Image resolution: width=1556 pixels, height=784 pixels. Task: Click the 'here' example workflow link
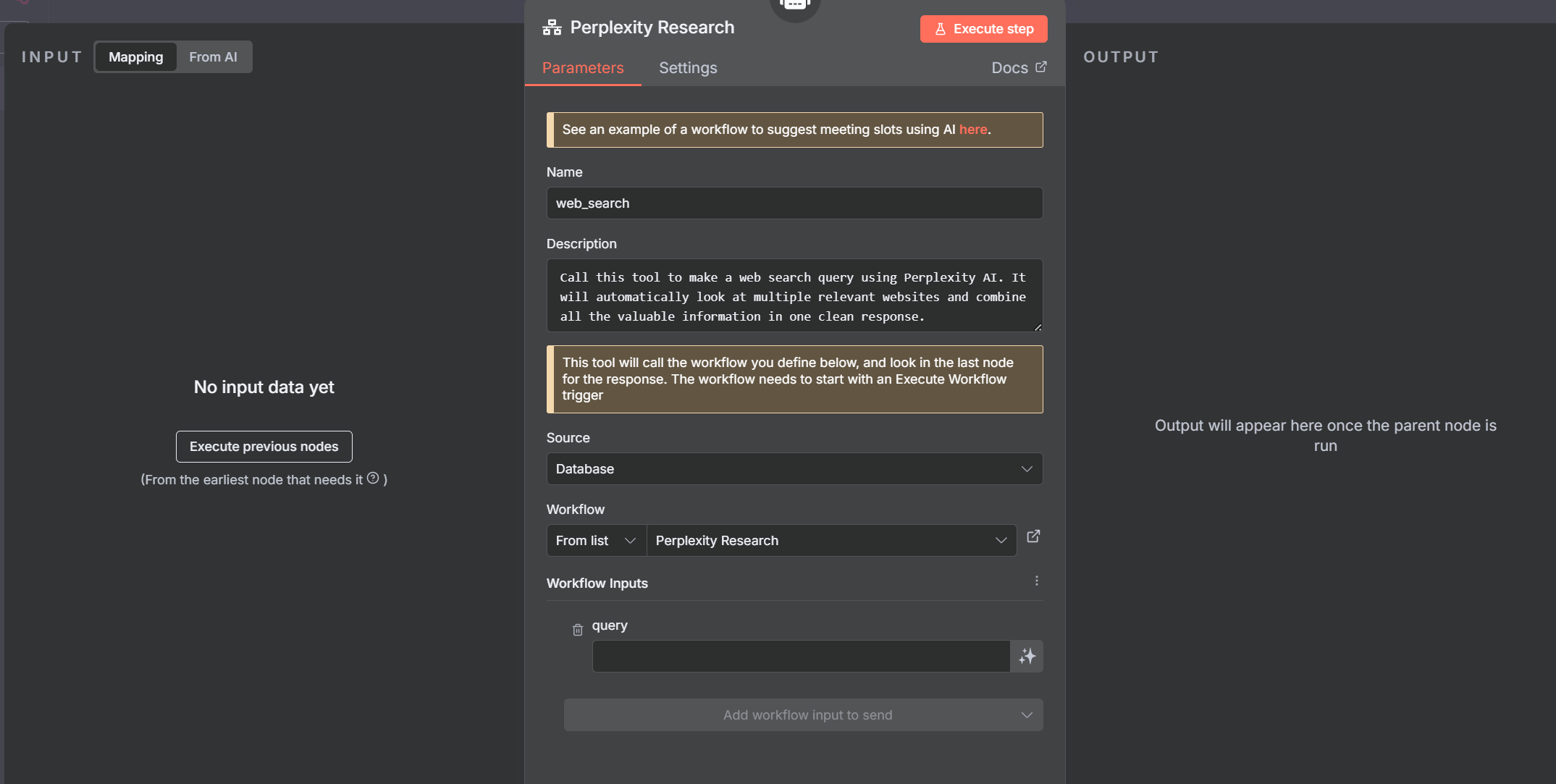pyautogui.click(x=973, y=130)
